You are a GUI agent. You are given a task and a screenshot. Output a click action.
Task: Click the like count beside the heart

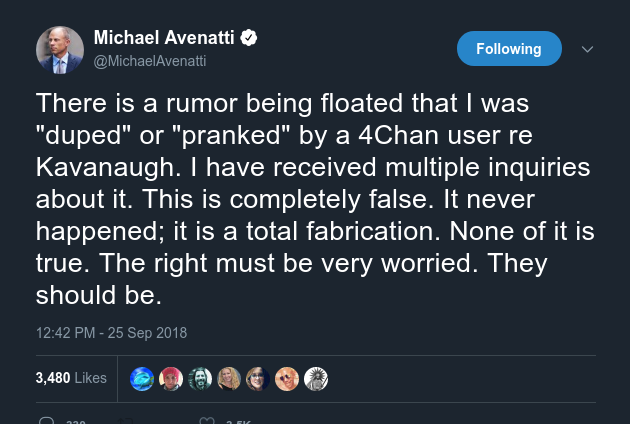coord(238,422)
